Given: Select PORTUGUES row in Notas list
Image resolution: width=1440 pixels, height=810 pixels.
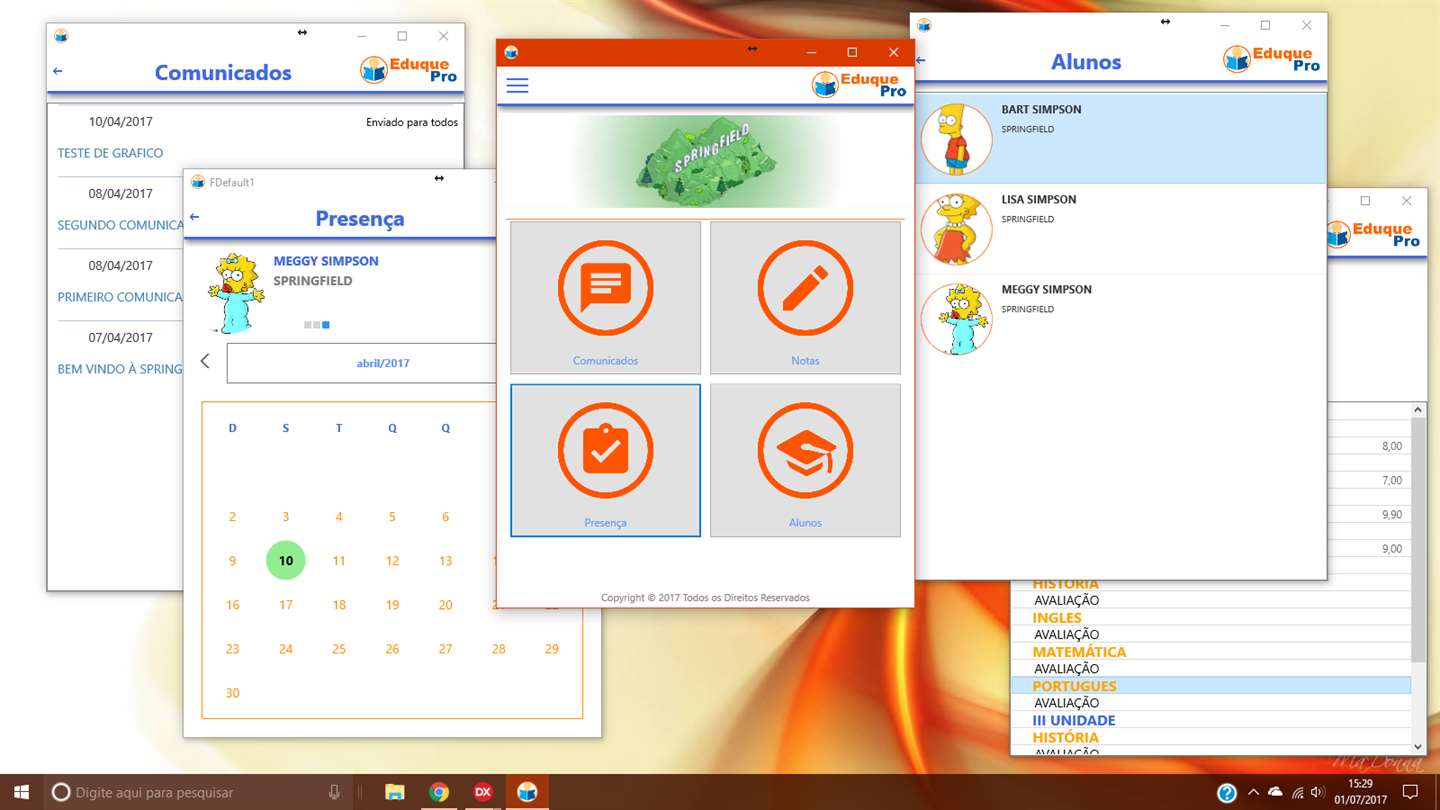Looking at the screenshot, I should point(1211,686).
